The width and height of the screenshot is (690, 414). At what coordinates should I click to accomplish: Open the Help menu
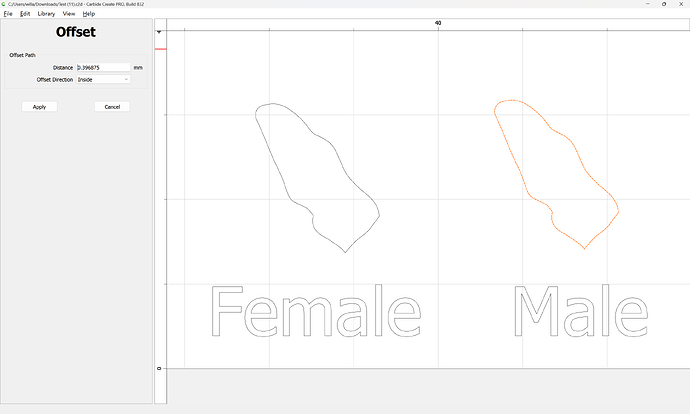[x=89, y=14]
